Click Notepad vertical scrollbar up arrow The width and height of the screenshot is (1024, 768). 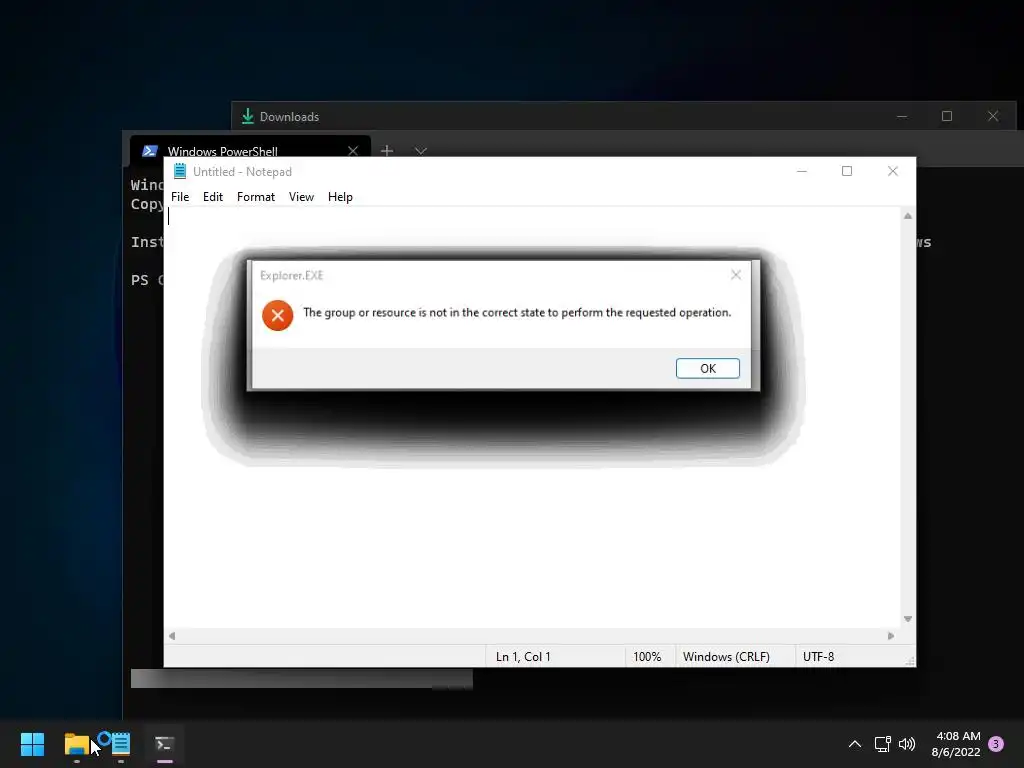908,216
